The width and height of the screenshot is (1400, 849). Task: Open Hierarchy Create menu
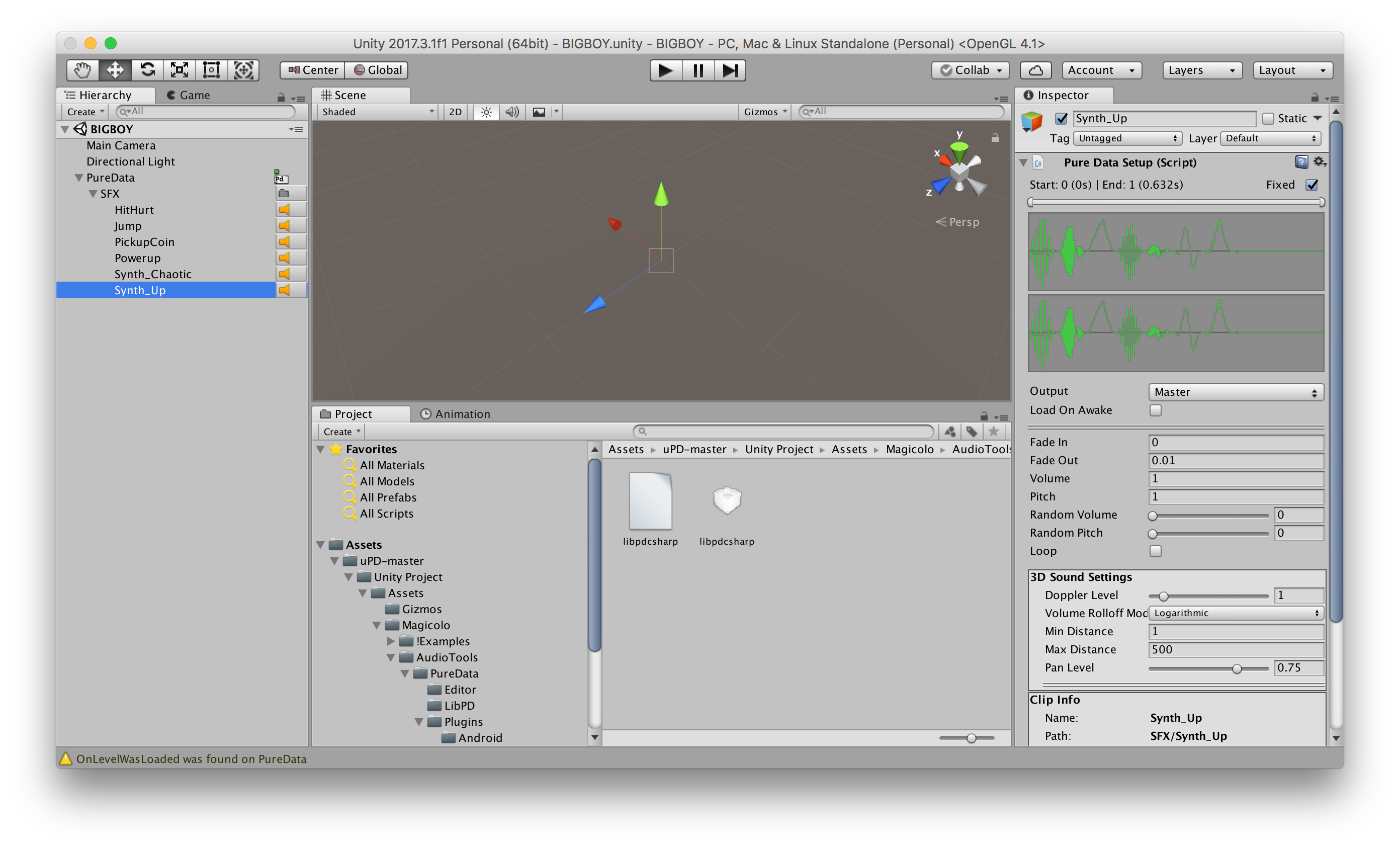point(85,112)
